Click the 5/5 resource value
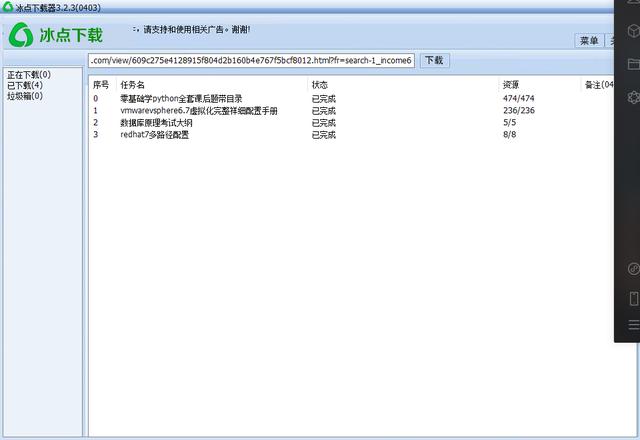 [x=509, y=122]
